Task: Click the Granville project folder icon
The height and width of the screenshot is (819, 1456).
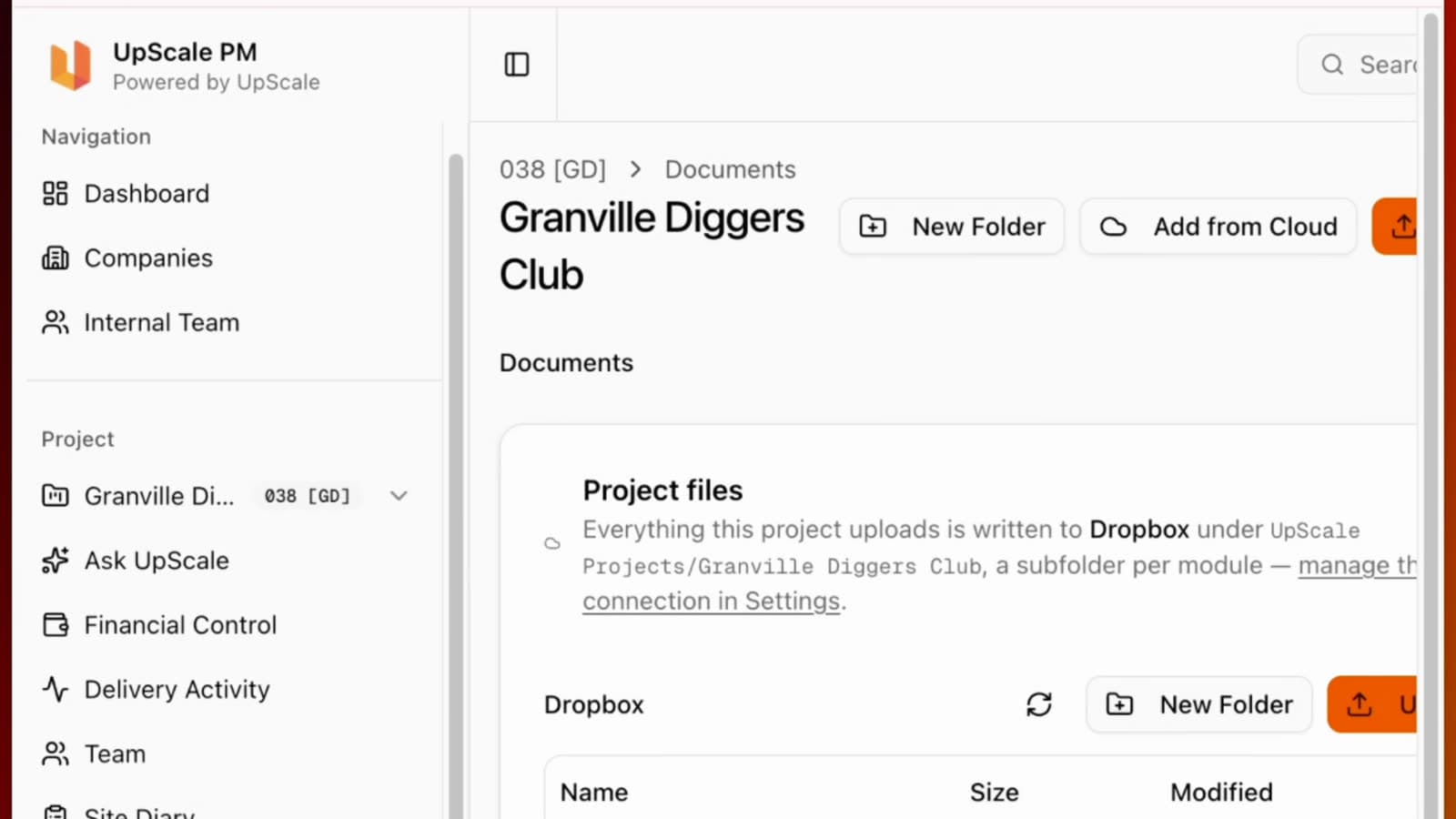Action: [x=56, y=496]
